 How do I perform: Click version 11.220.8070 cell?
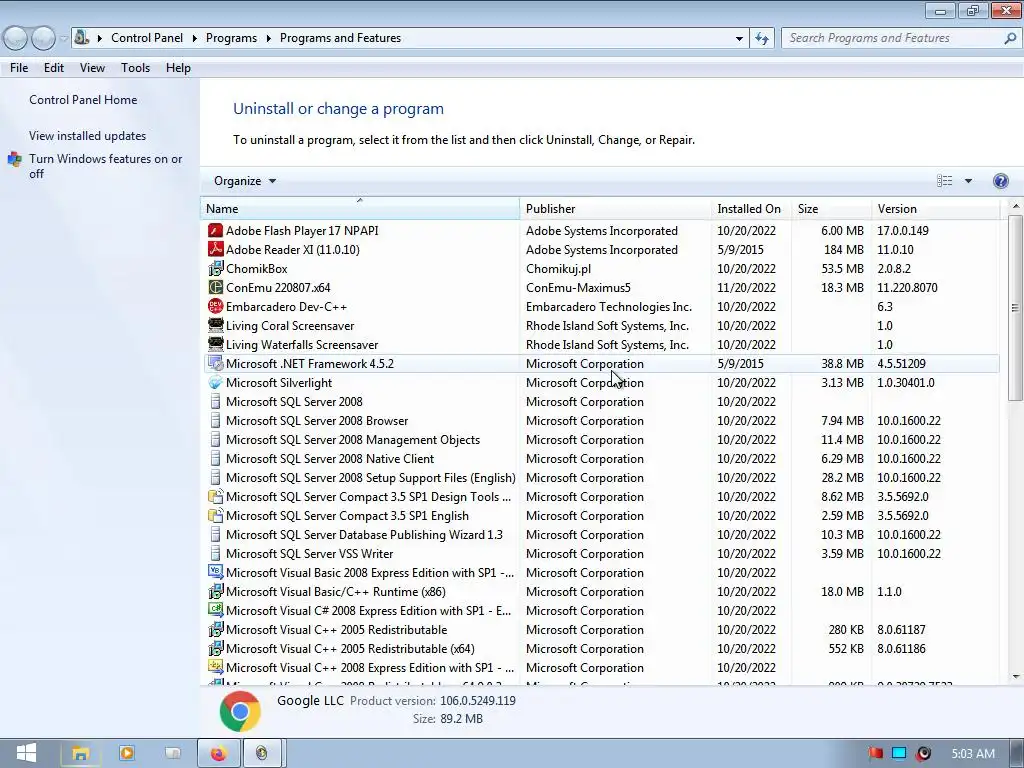tap(907, 287)
